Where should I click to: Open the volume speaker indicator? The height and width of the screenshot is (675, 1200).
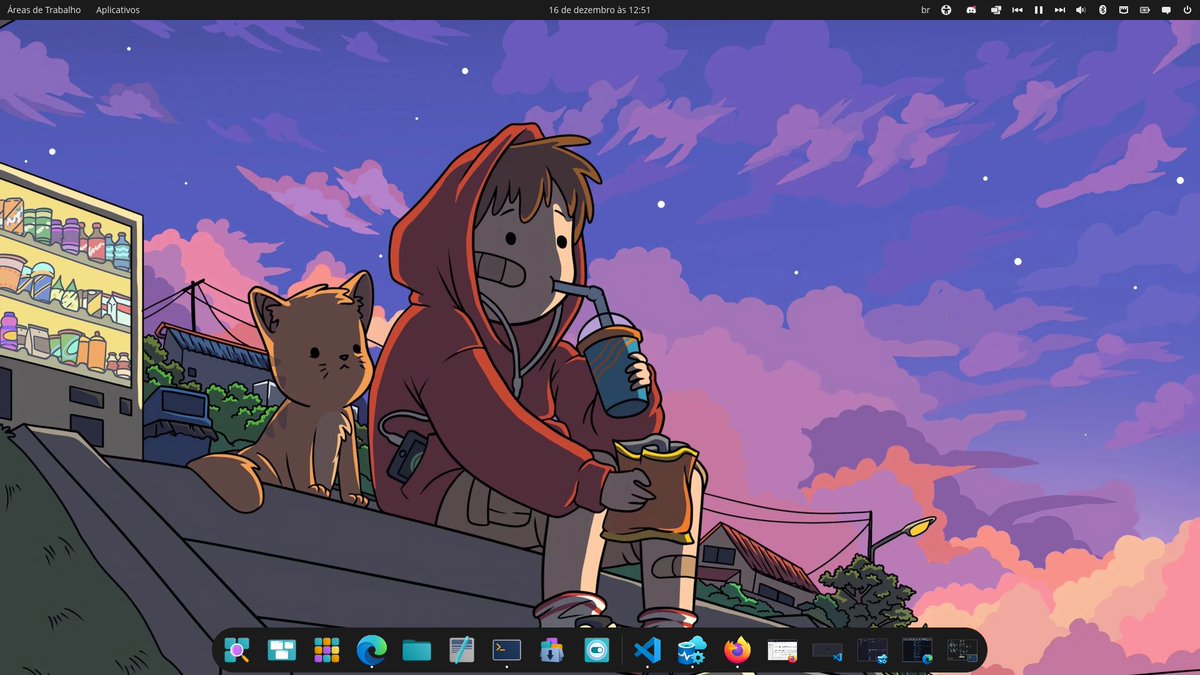pos(1081,10)
